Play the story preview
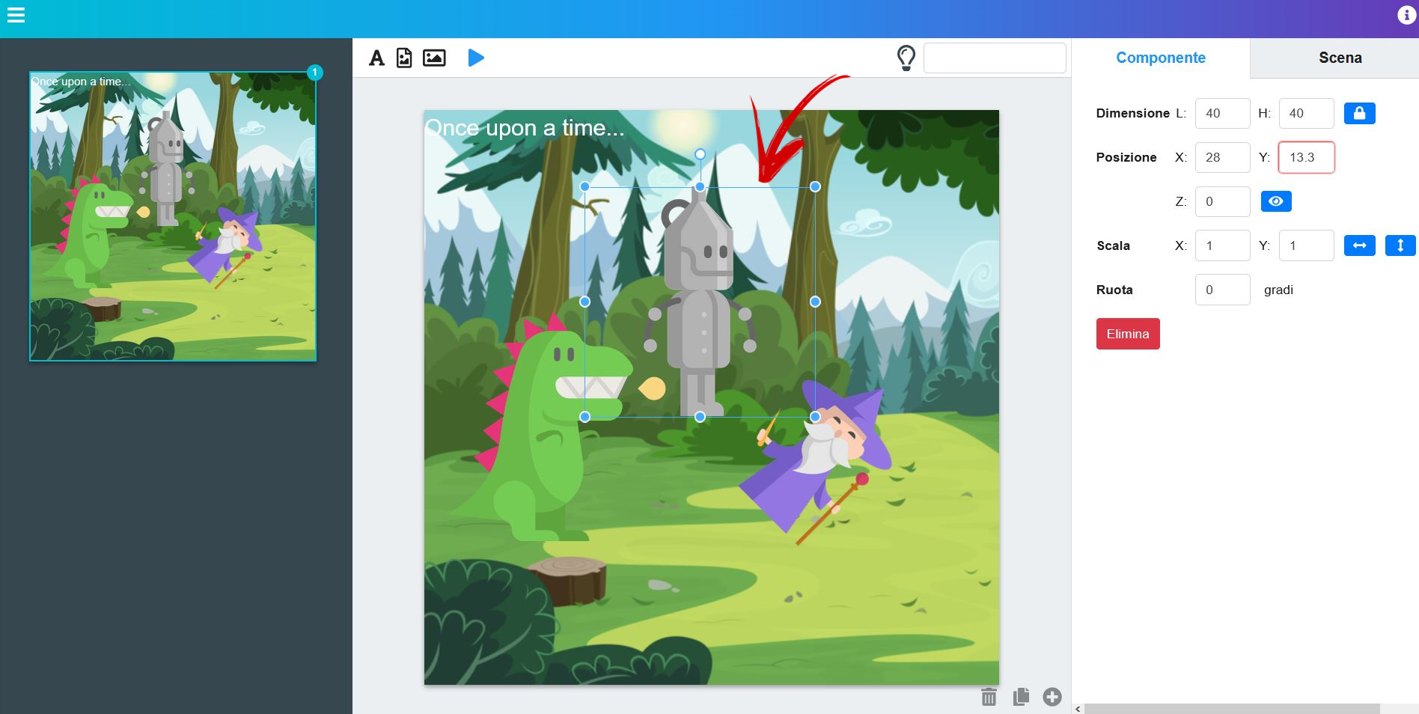Screen dimensions: 1419x714 click(476, 58)
